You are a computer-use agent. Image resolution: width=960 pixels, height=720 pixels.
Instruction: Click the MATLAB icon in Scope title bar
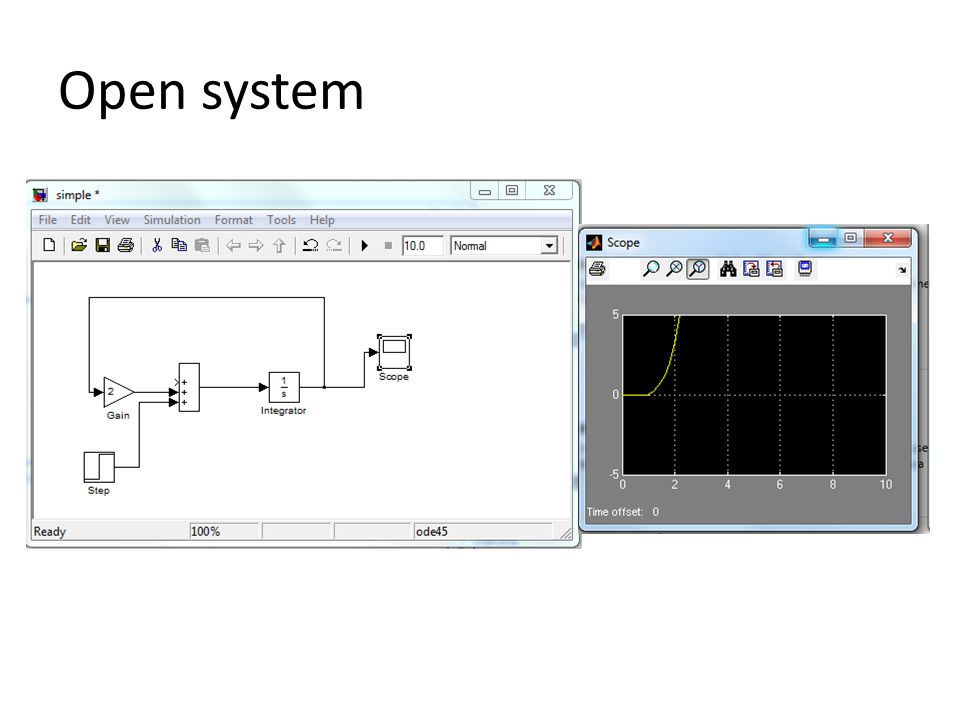point(594,242)
